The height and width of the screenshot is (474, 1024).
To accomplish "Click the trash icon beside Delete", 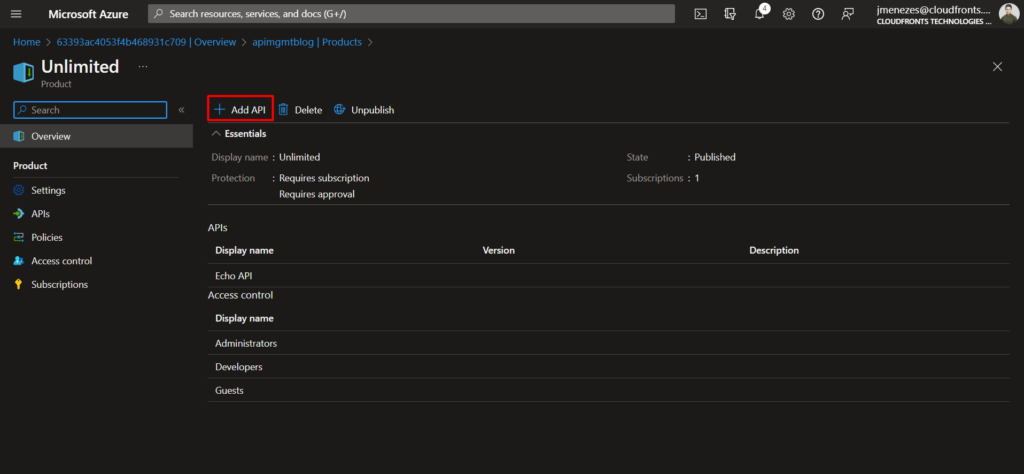I will click(283, 110).
